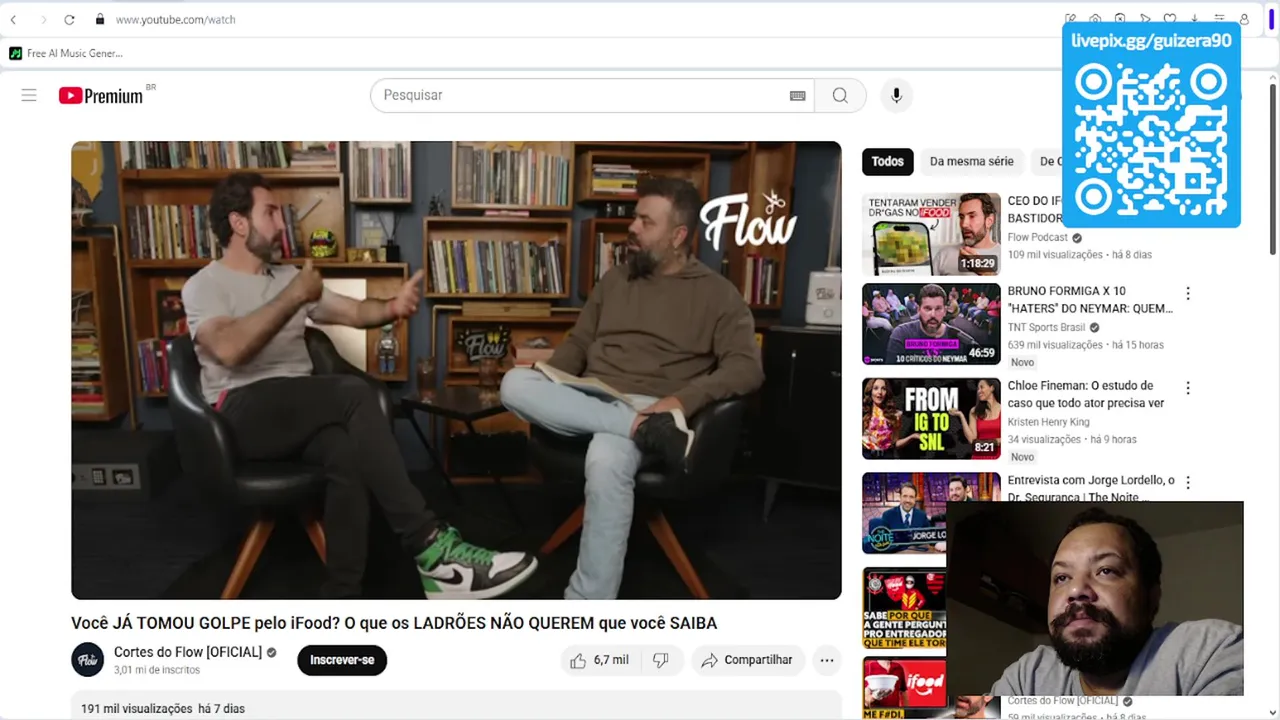Open the CEO do iFood video thumbnail
The width and height of the screenshot is (1280, 720).
tap(931, 234)
